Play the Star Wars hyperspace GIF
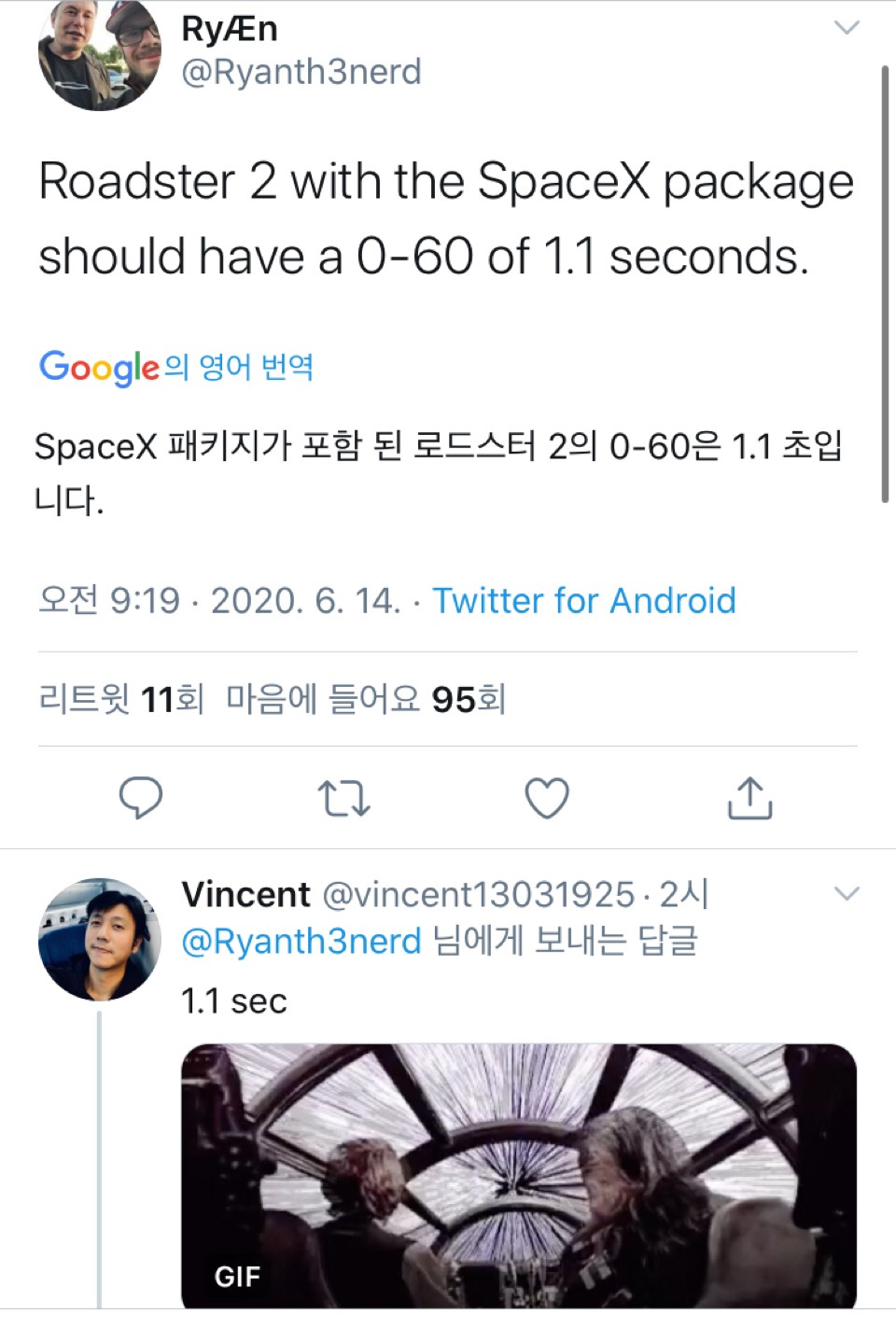Screen dimensions: 896x1329 518,1174
